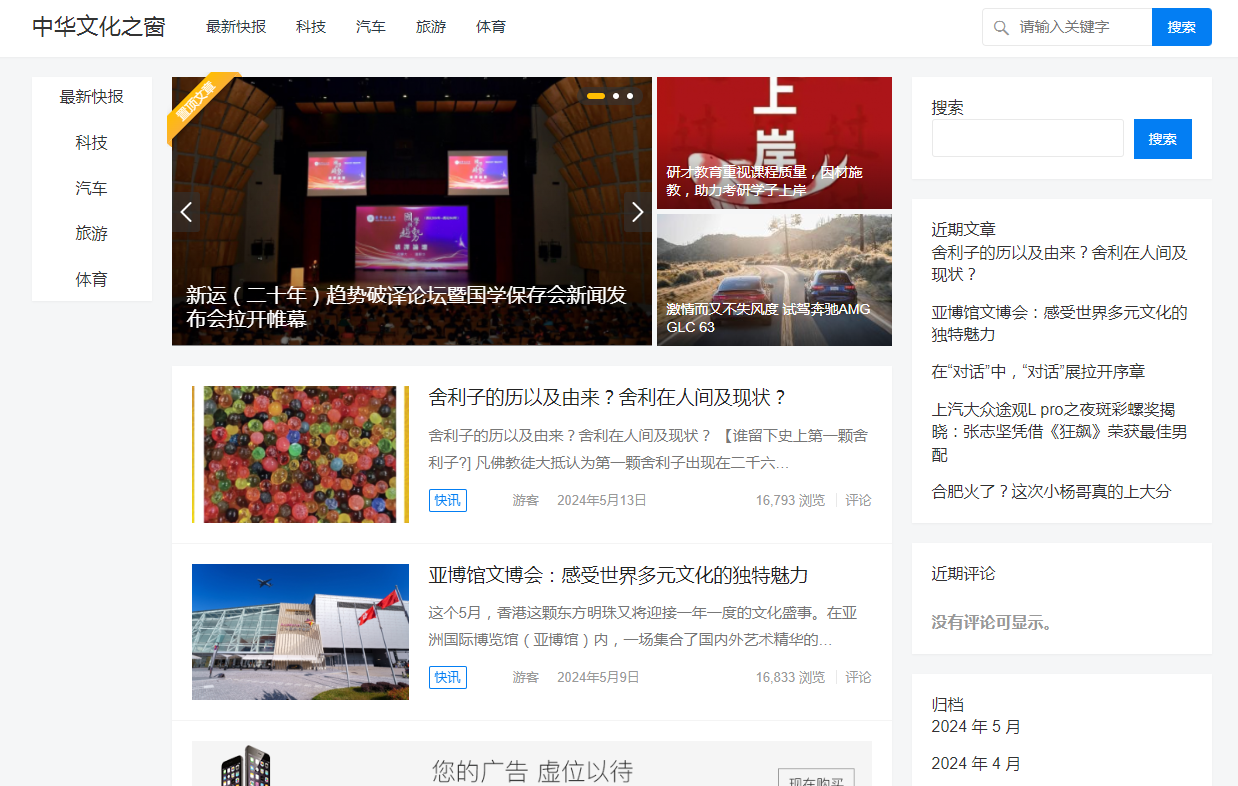Screen dimensions: 1238x786
Task: Click 16,833 浏览 view count
Action: pyautogui.click(x=790, y=677)
